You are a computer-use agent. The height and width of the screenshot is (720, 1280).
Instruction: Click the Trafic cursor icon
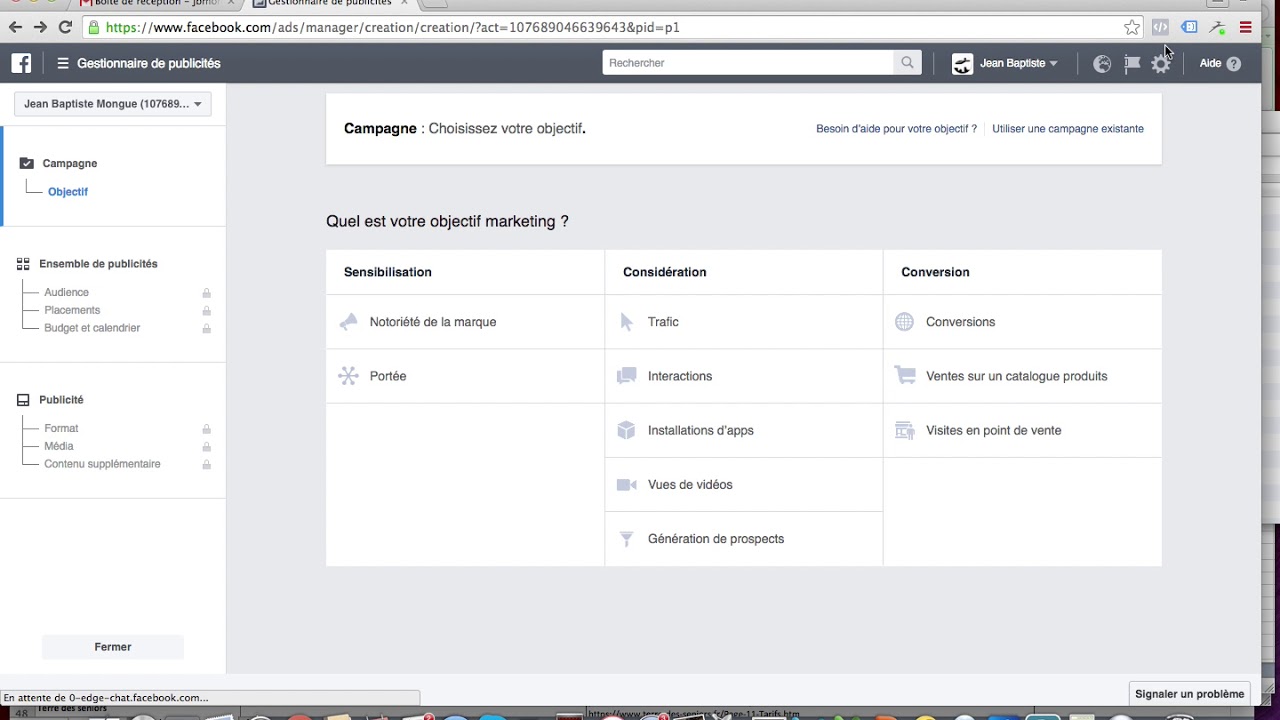pos(627,322)
